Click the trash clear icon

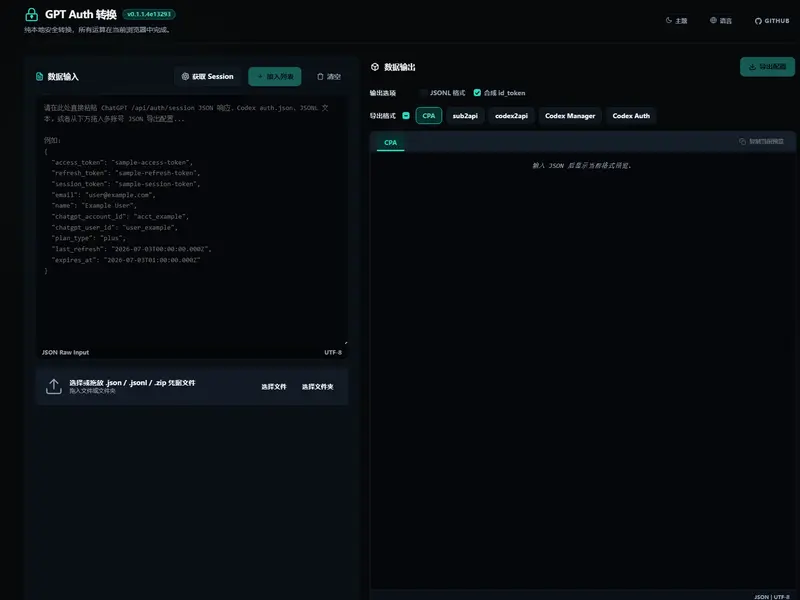pyautogui.click(x=320, y=77)
